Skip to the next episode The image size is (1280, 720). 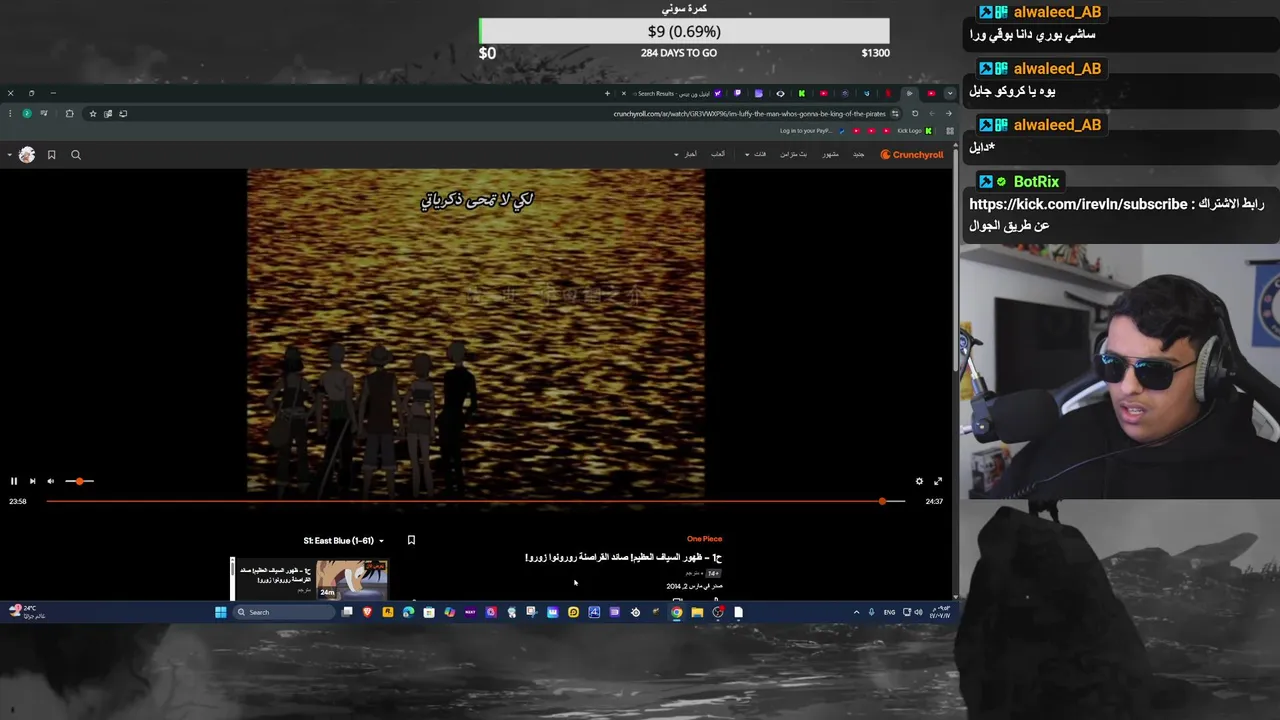(32, 481)
